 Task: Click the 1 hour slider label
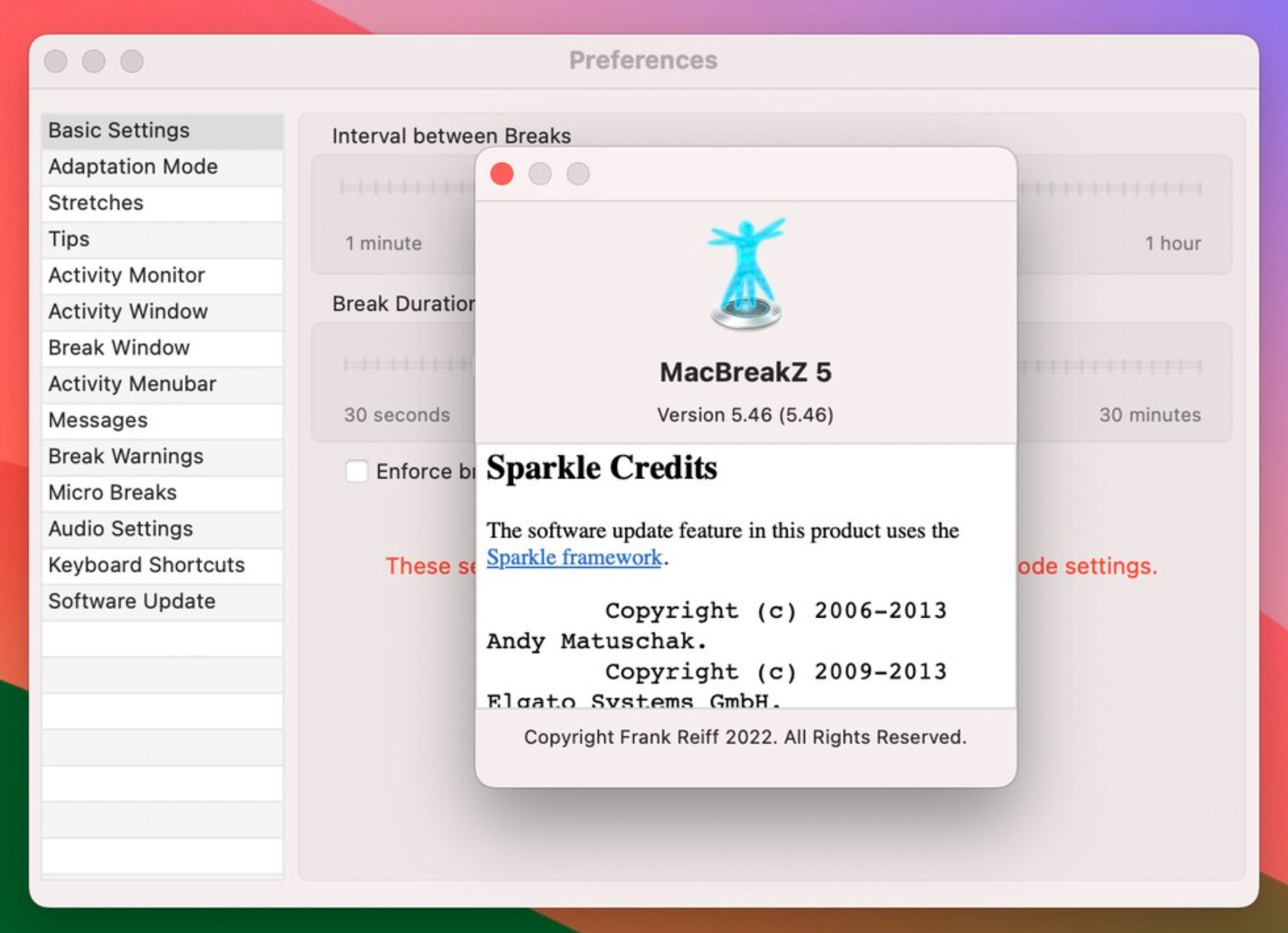[x=1172, y=243]
